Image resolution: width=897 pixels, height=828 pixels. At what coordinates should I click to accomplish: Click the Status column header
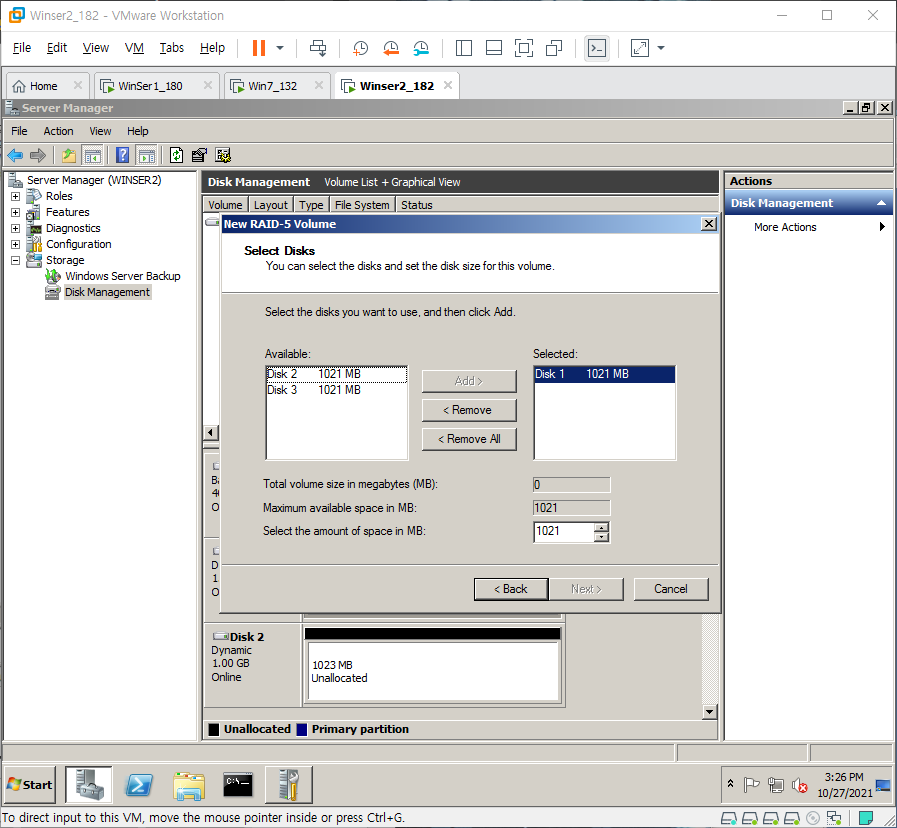point(416,205)
